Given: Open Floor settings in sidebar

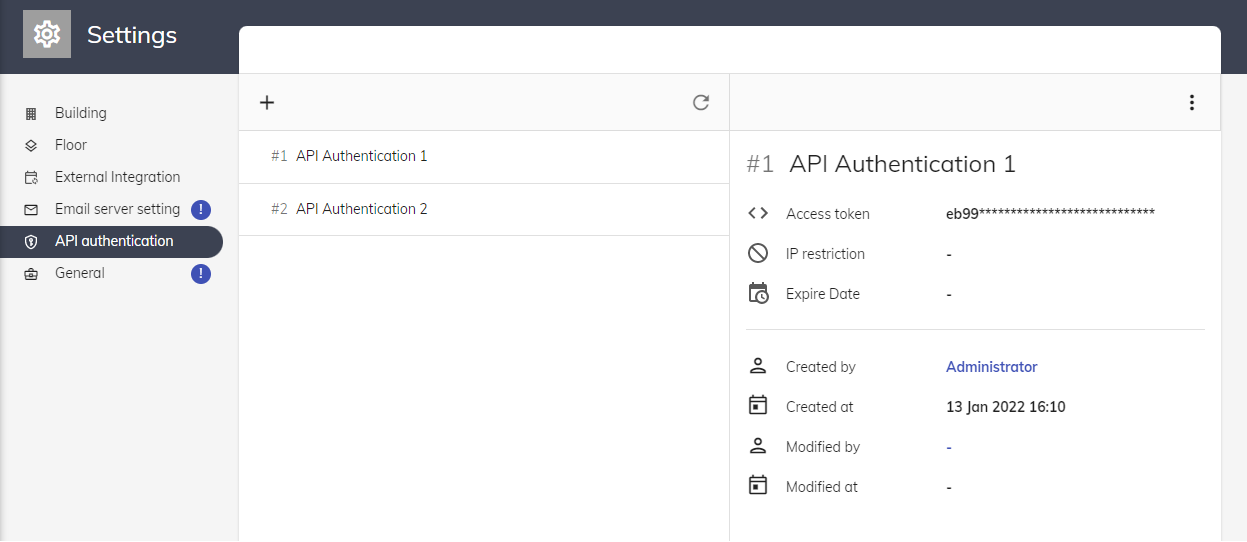Looking at the screenshot, I should [70, 145].
